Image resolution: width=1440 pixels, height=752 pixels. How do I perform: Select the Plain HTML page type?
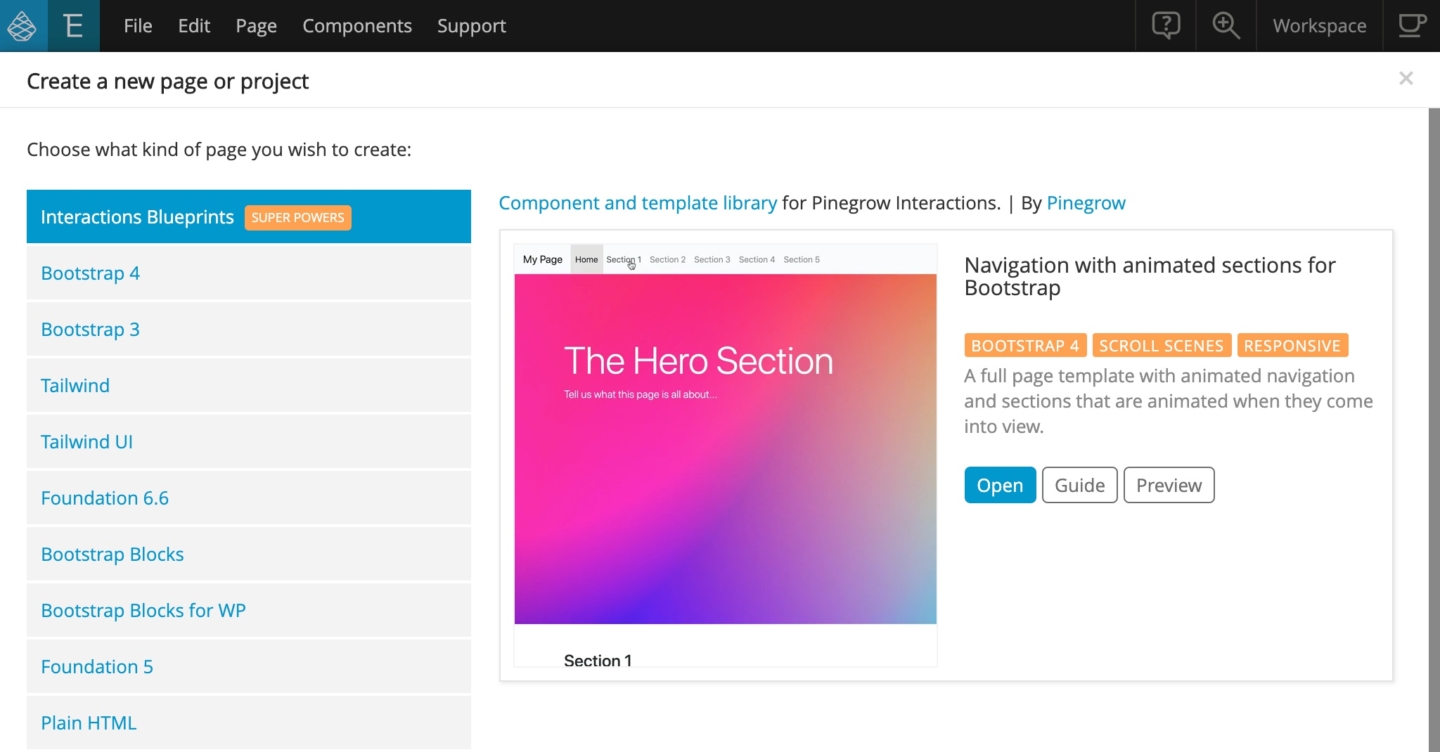click(88, 722)
